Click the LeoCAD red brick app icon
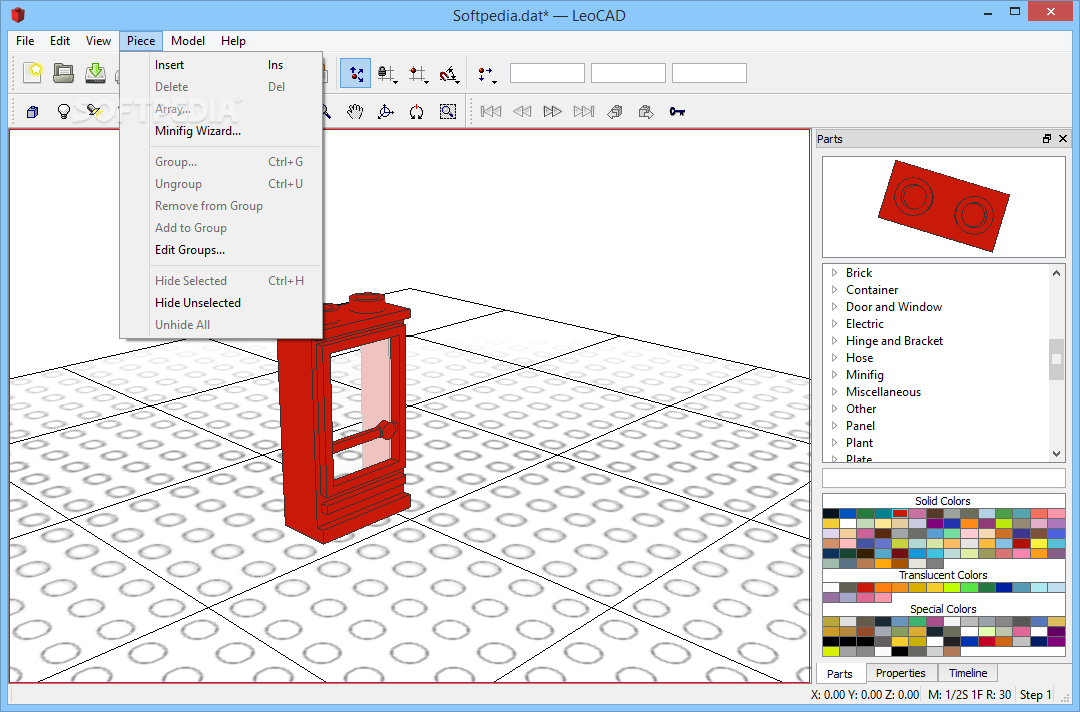1080x712 pixels. tap(18, 14)
